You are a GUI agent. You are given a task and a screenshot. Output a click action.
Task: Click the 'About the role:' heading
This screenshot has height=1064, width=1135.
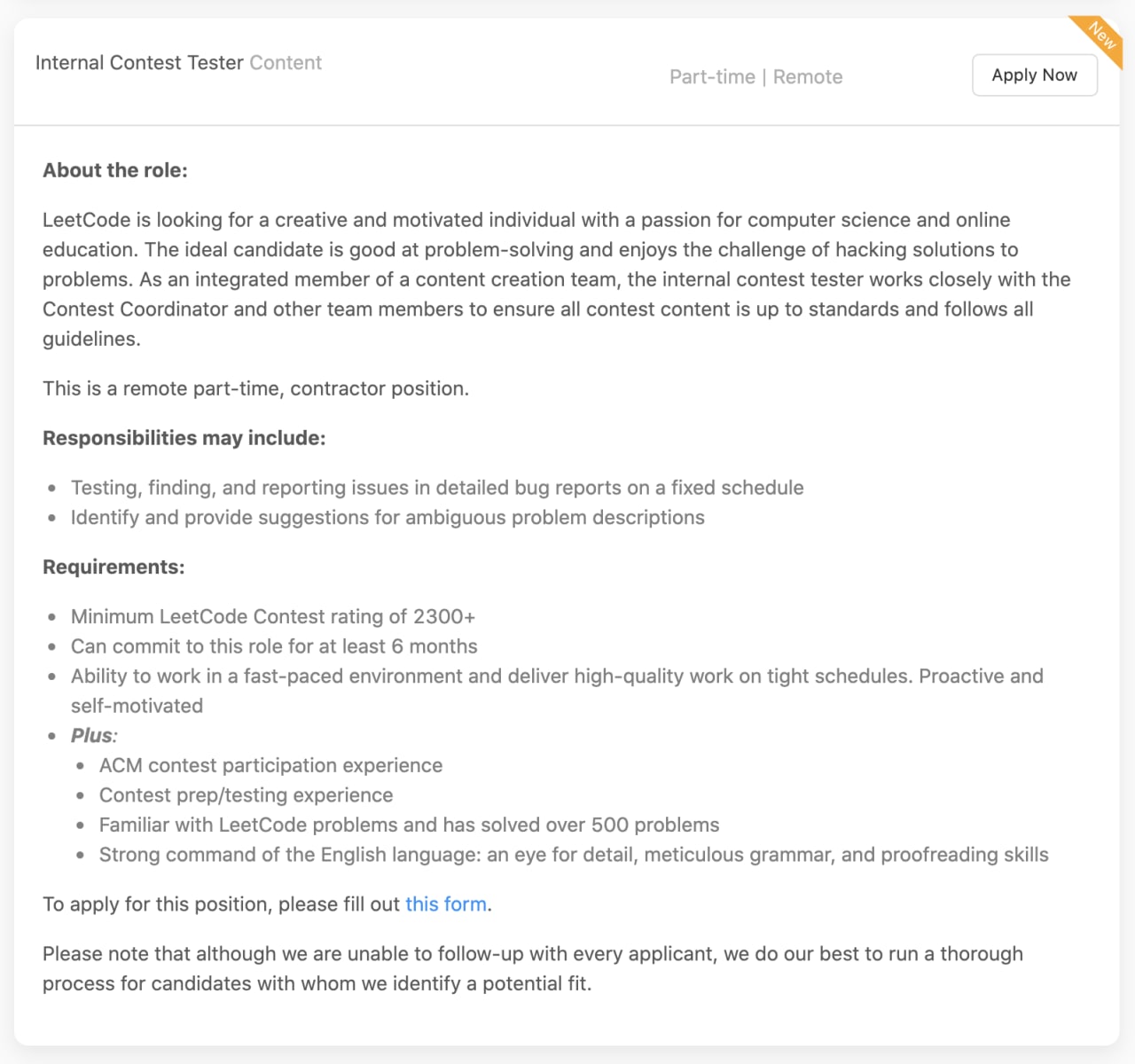point(115,170)
